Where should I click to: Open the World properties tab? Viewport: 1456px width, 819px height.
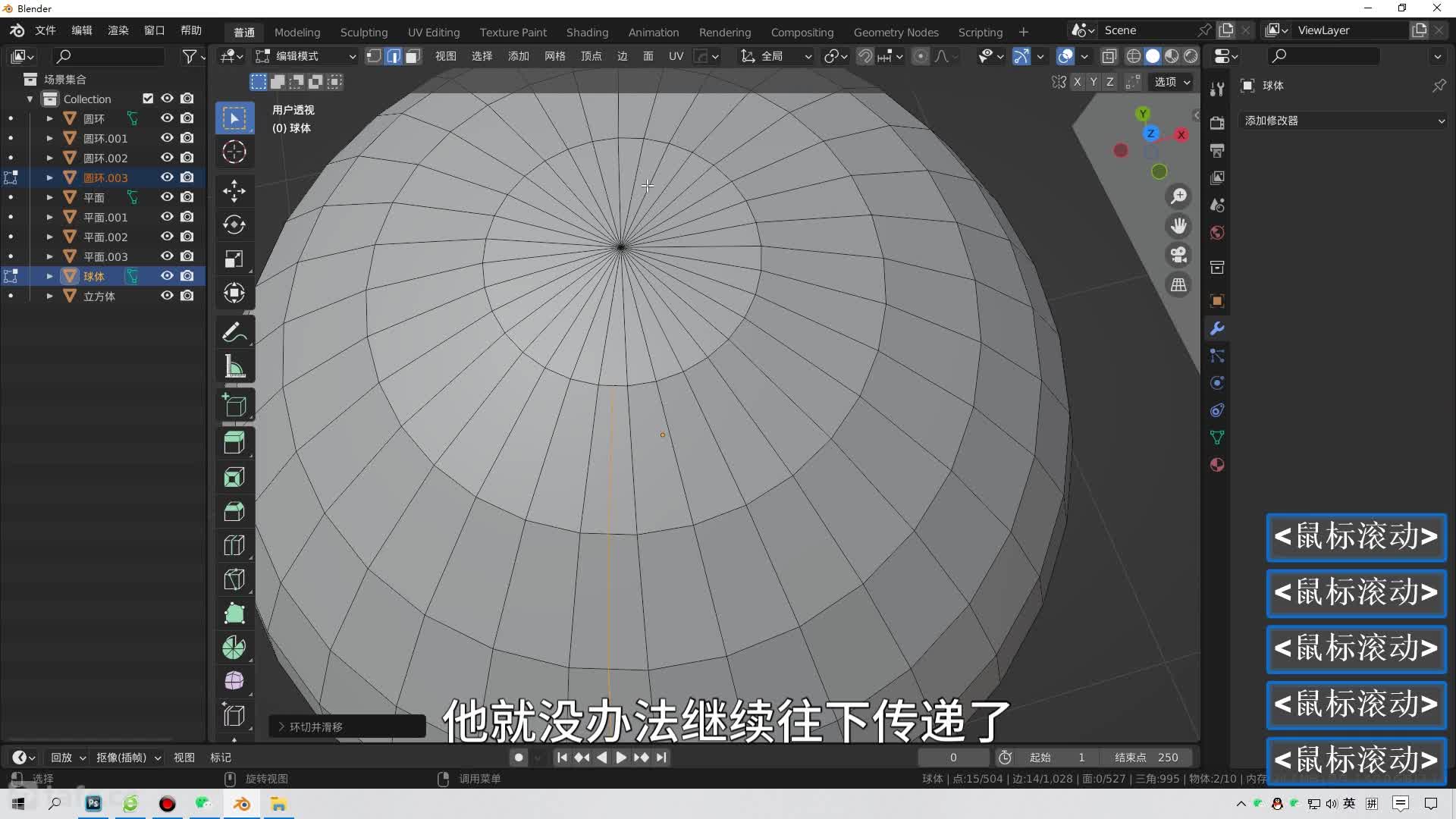[1217, 233]
